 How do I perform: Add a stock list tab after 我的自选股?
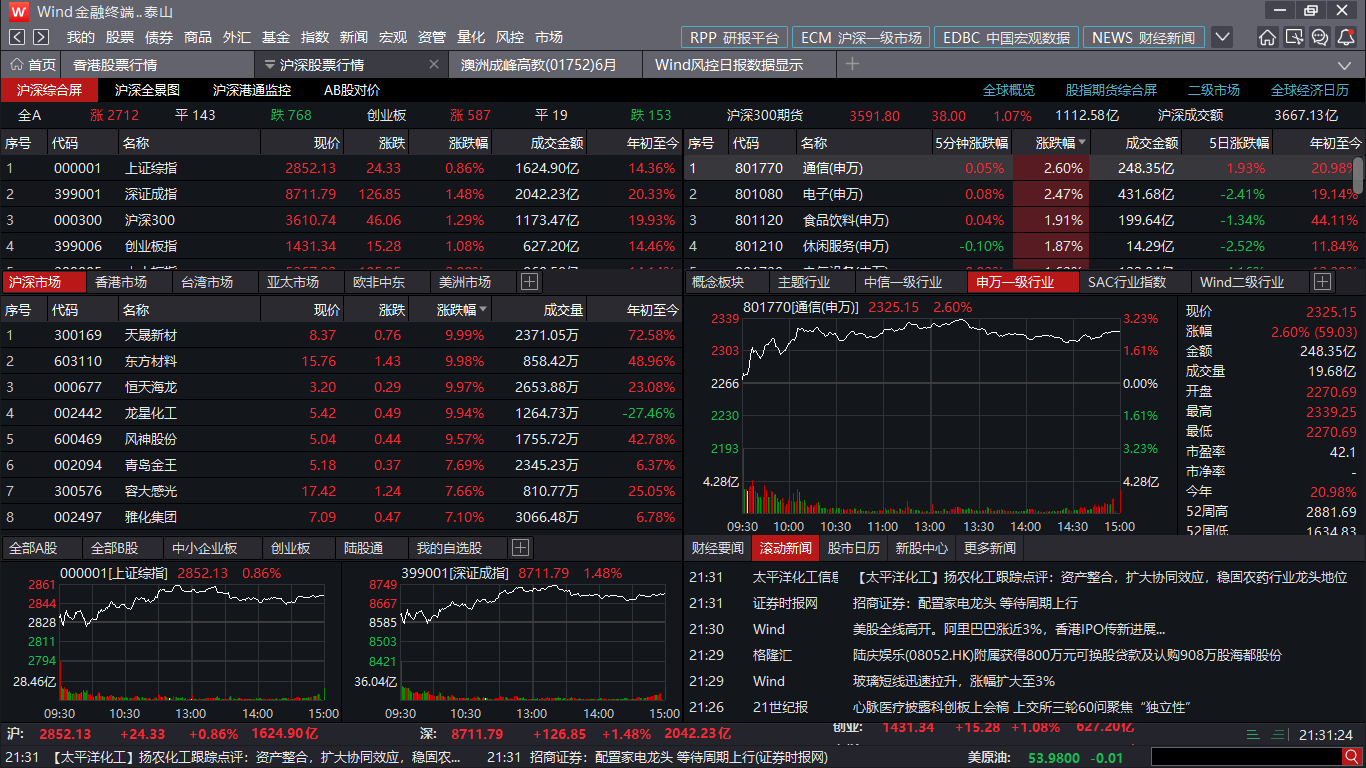tap(520, 547)
